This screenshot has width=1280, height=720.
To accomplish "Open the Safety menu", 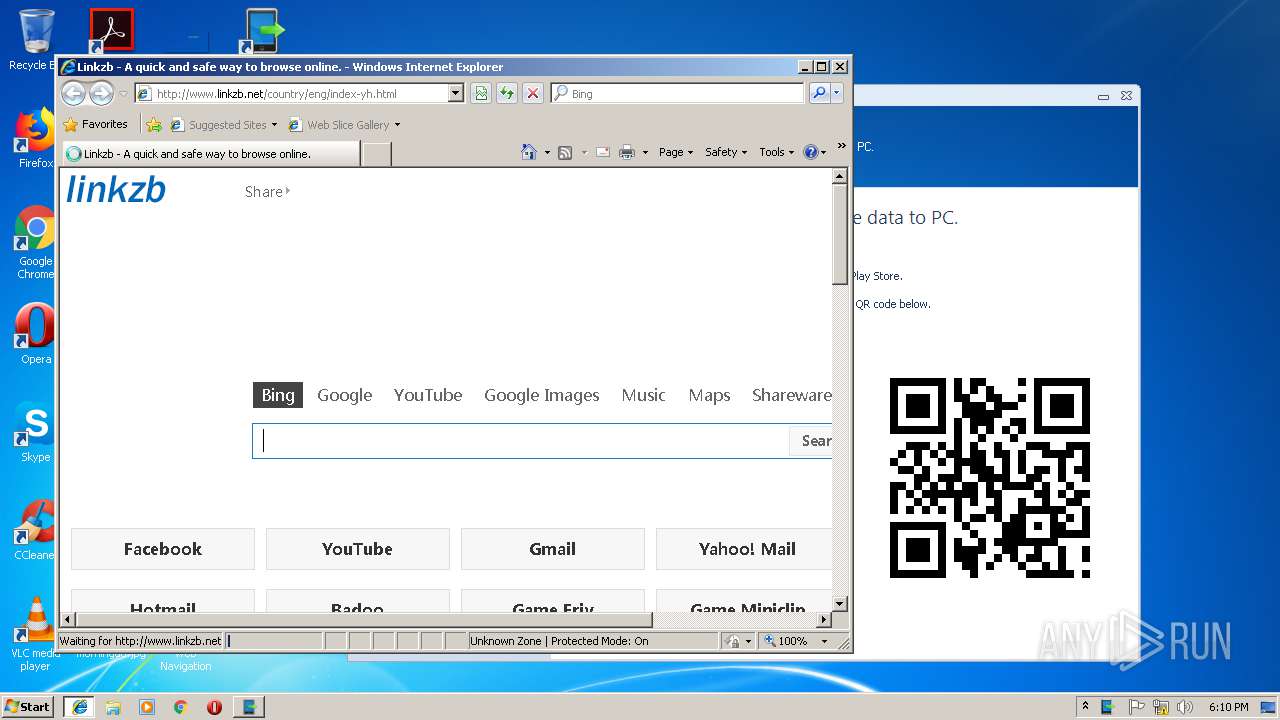I will coord(726,152).
